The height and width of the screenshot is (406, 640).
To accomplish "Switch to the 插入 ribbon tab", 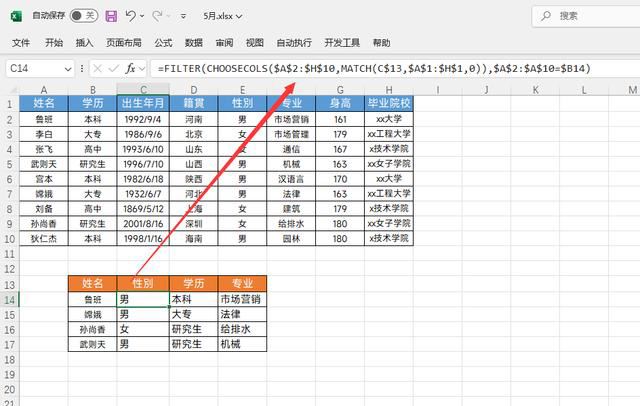I will pyautogui.click(x=84, y=43).
